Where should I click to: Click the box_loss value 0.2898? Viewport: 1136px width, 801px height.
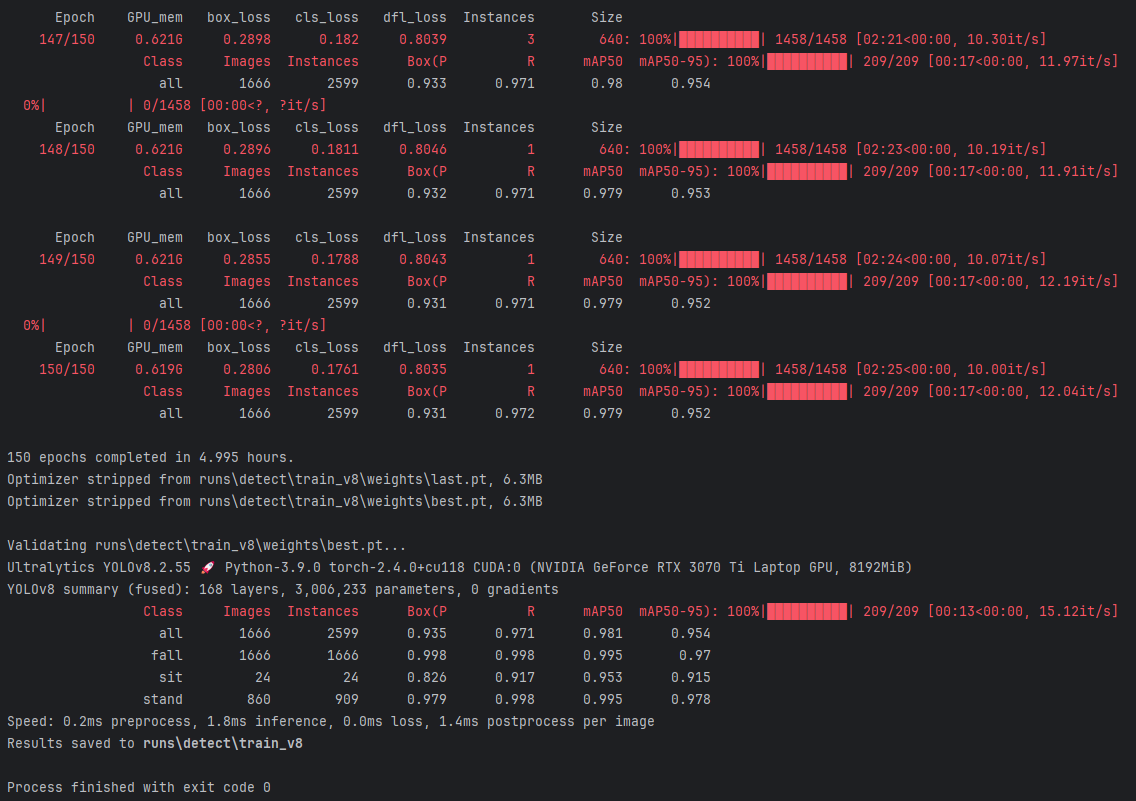(x=247, y=39)
